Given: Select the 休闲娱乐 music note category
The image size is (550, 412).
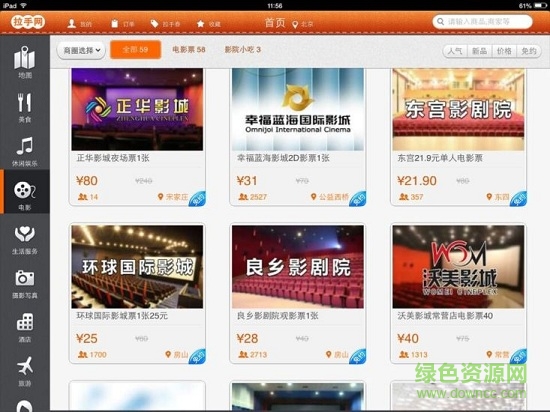Looking at the screenshot, I should 25,151.
